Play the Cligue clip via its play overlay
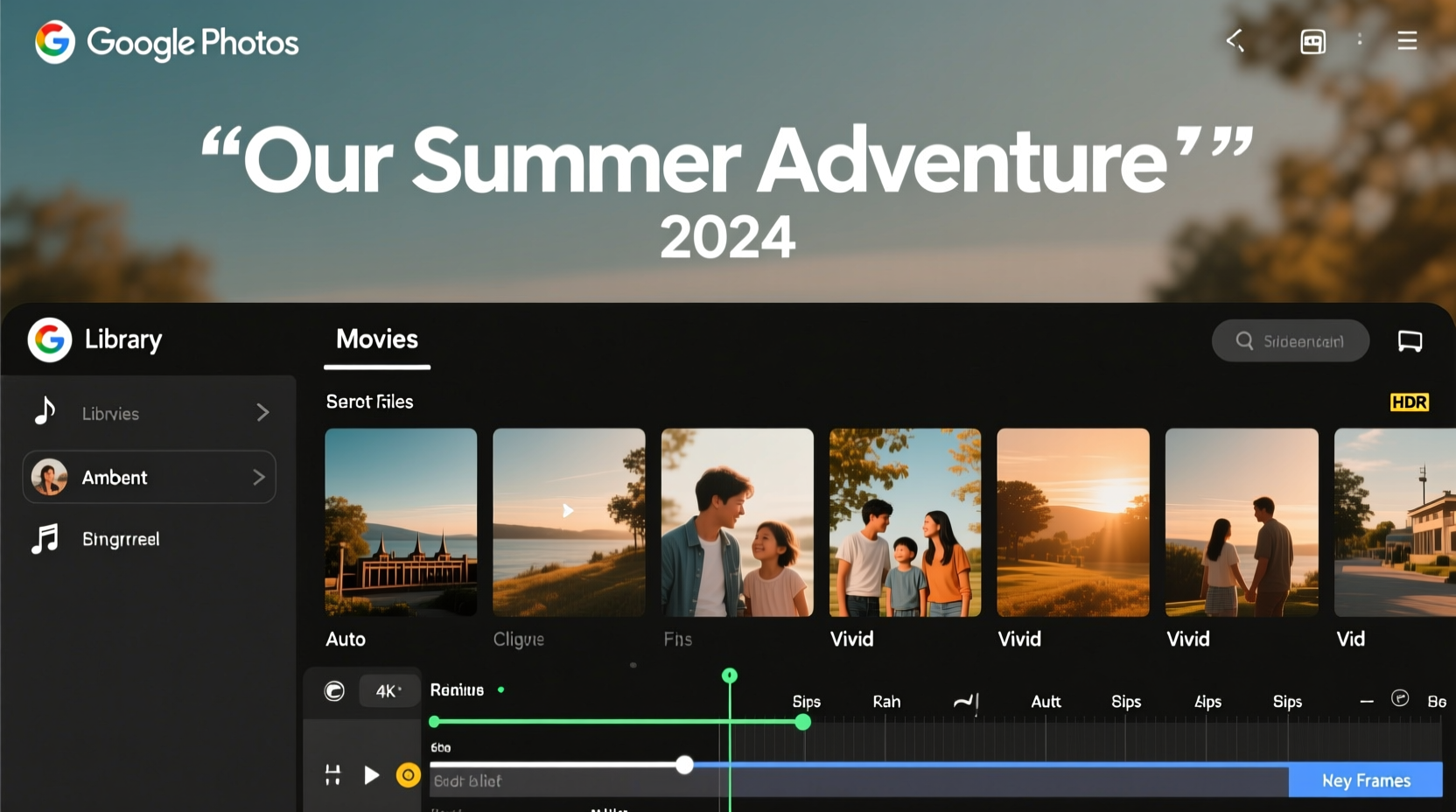 pyautogui.click(x=568, y=511)
